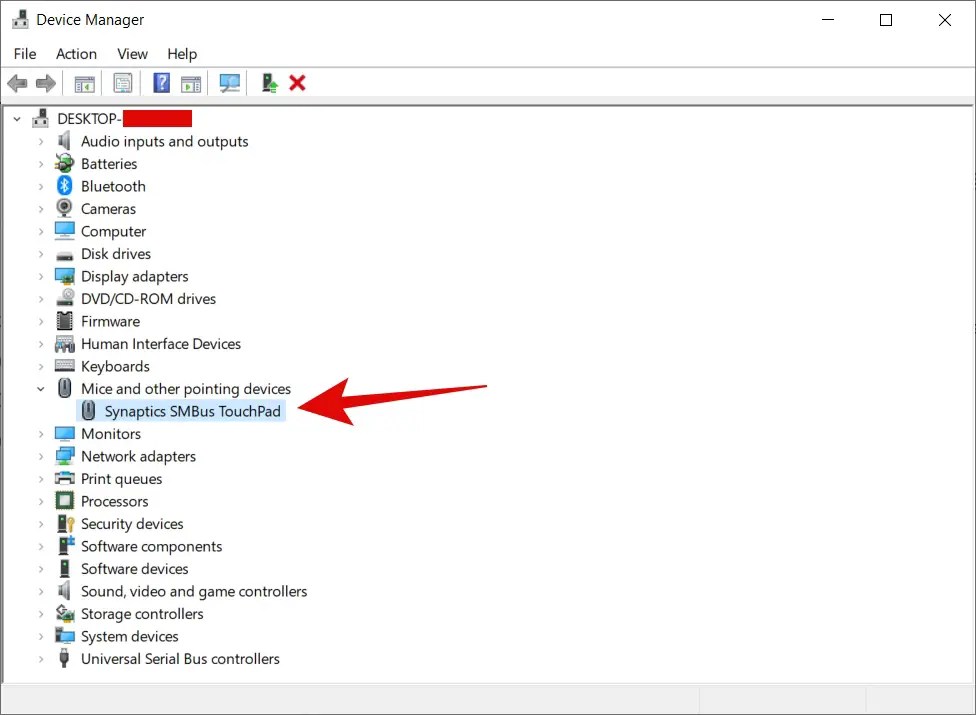The width and height of the screenshot is (976, 715).
Task: Click the Help toolbar icon
Action: pyautogui.click(x=161, y=82)
